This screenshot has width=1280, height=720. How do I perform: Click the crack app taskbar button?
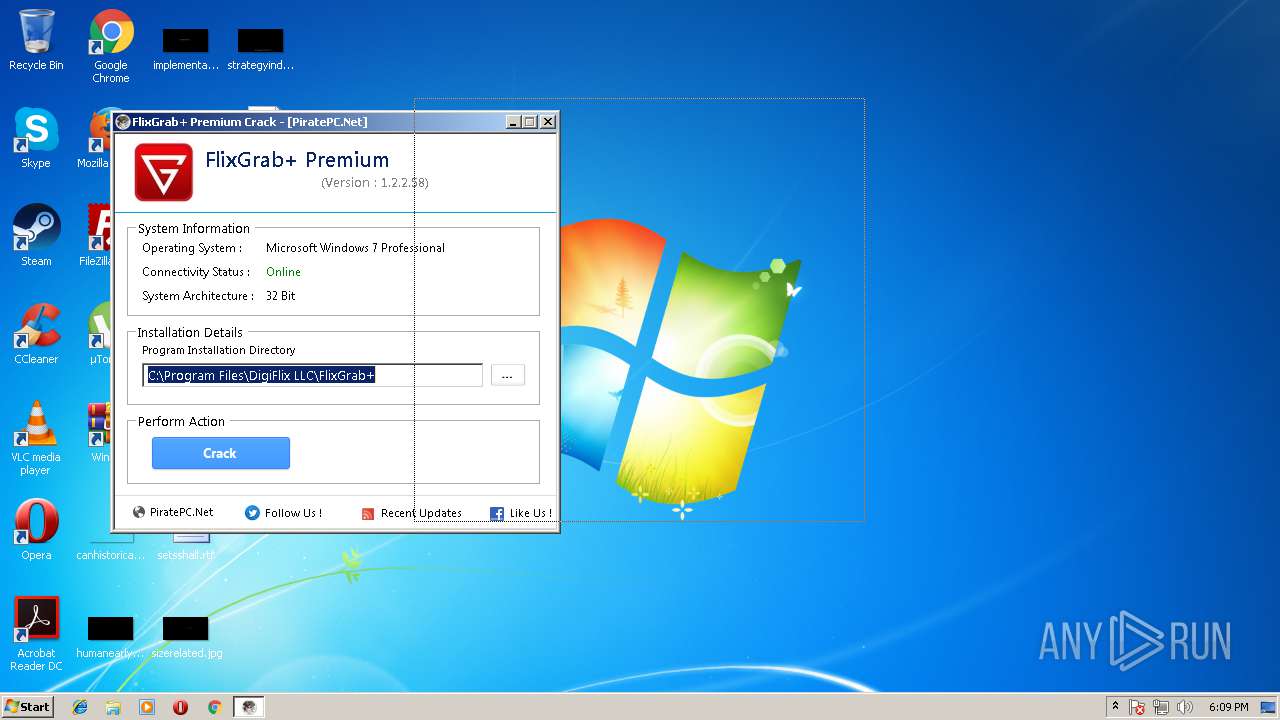point(249,707)
